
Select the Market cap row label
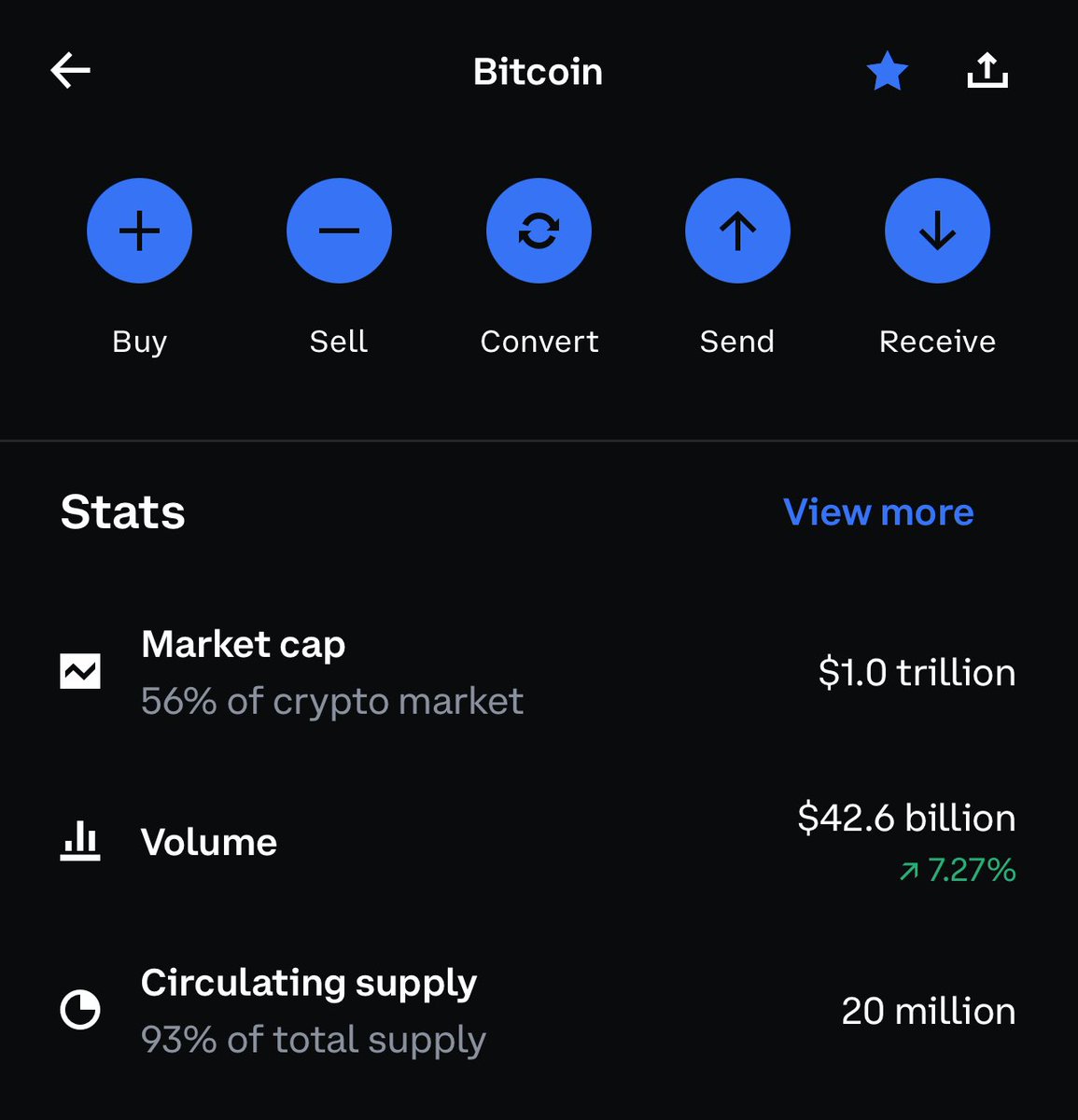pos(244,644)
